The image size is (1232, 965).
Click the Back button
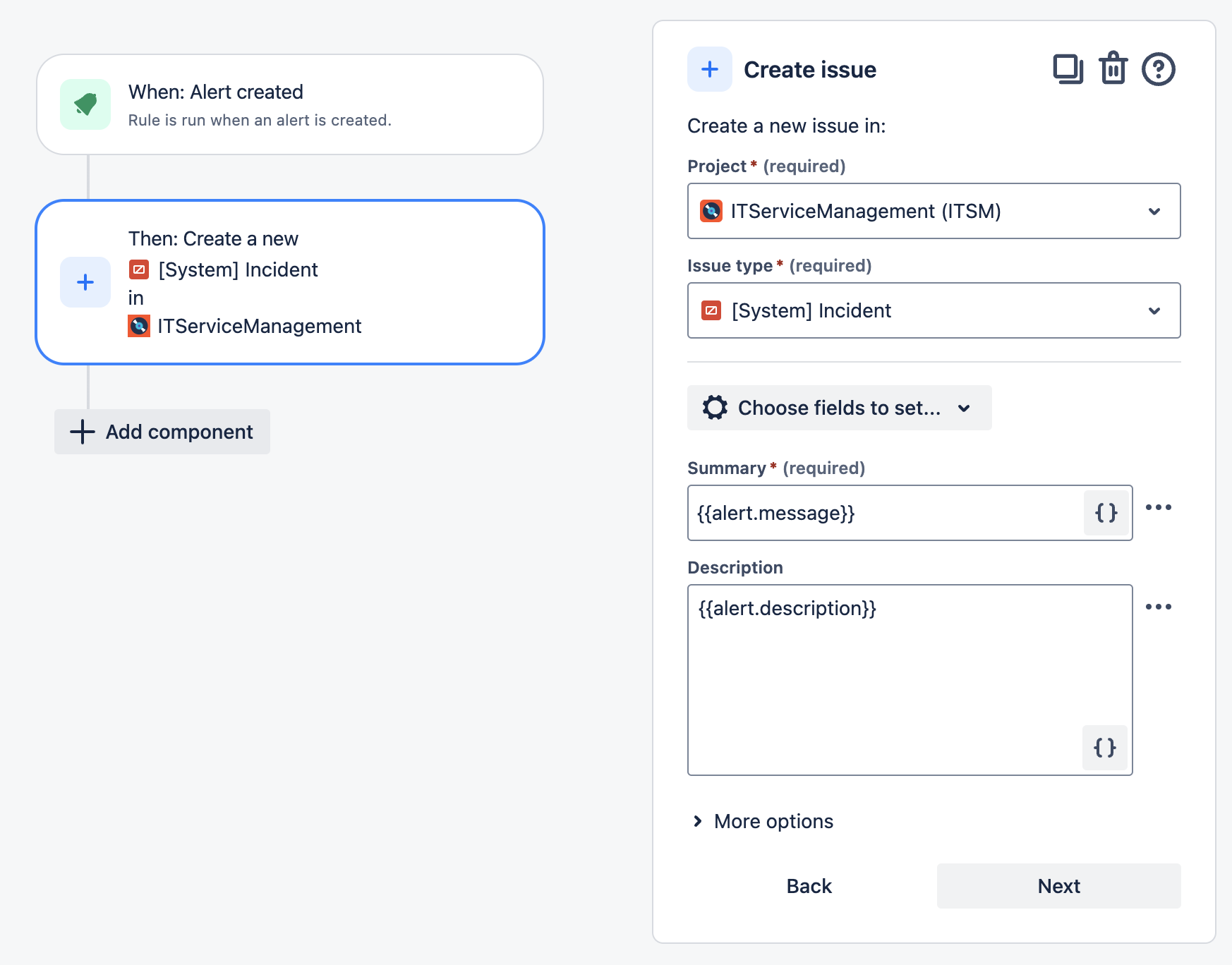tap(809, 886)
